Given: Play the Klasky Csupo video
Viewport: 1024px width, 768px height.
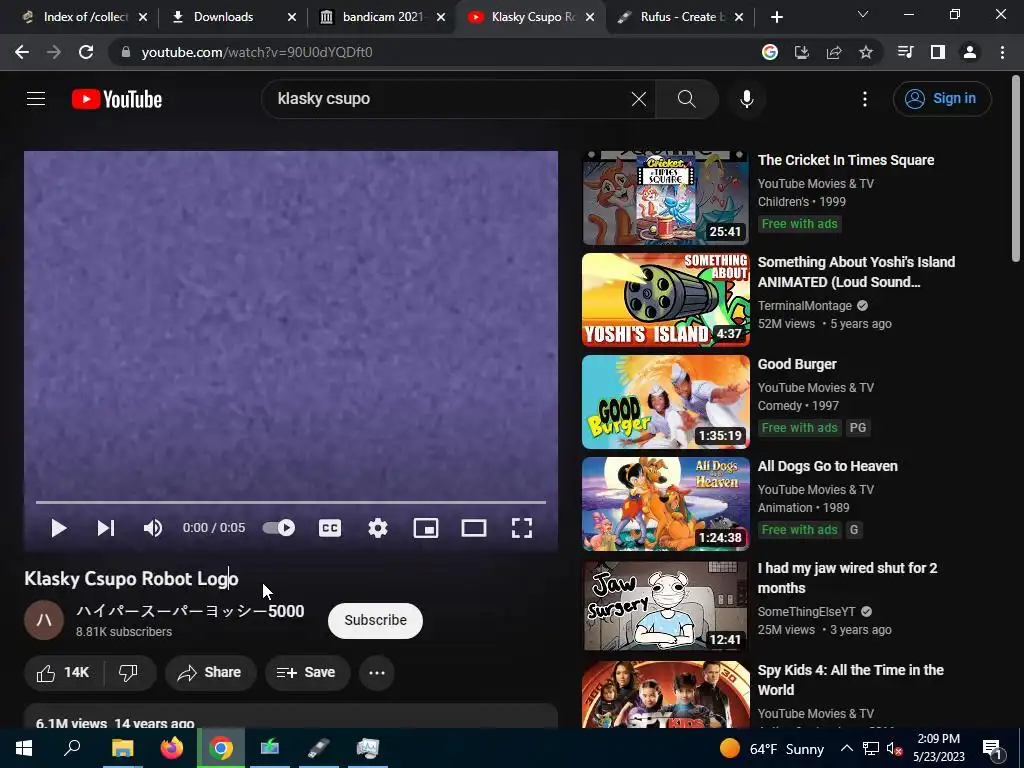Looking at the screenshot, I should click(59, 528).
